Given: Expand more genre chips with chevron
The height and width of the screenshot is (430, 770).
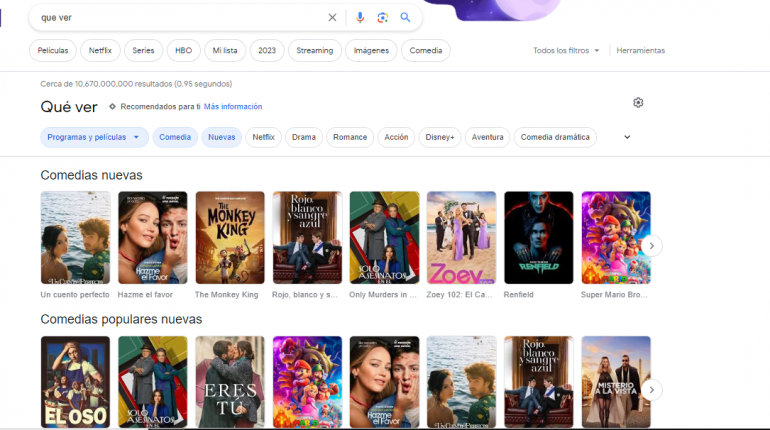Looking at the screenshot, I should [x=627, y=137].
